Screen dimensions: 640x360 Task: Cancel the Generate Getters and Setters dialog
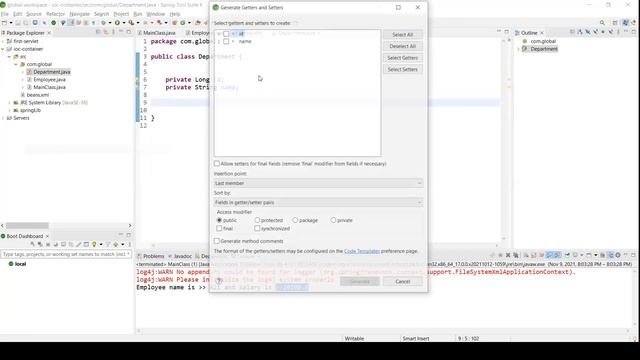coord(402,281)
